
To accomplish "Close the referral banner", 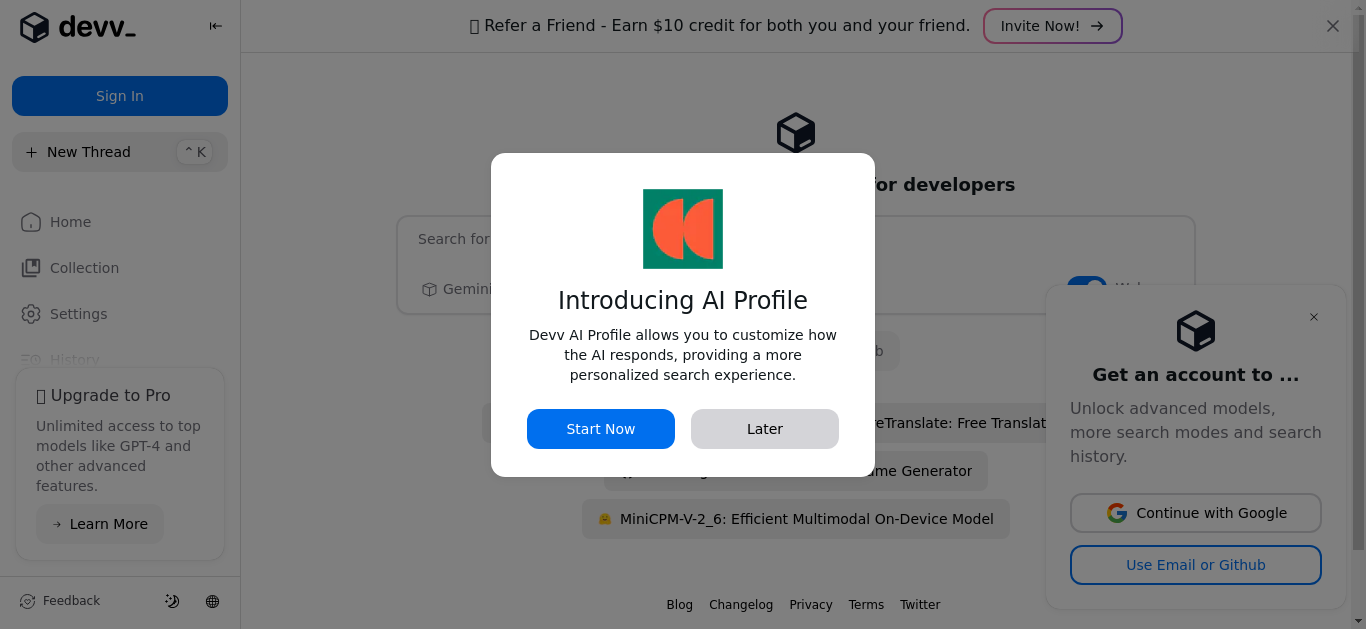I will click(1333, 26).
